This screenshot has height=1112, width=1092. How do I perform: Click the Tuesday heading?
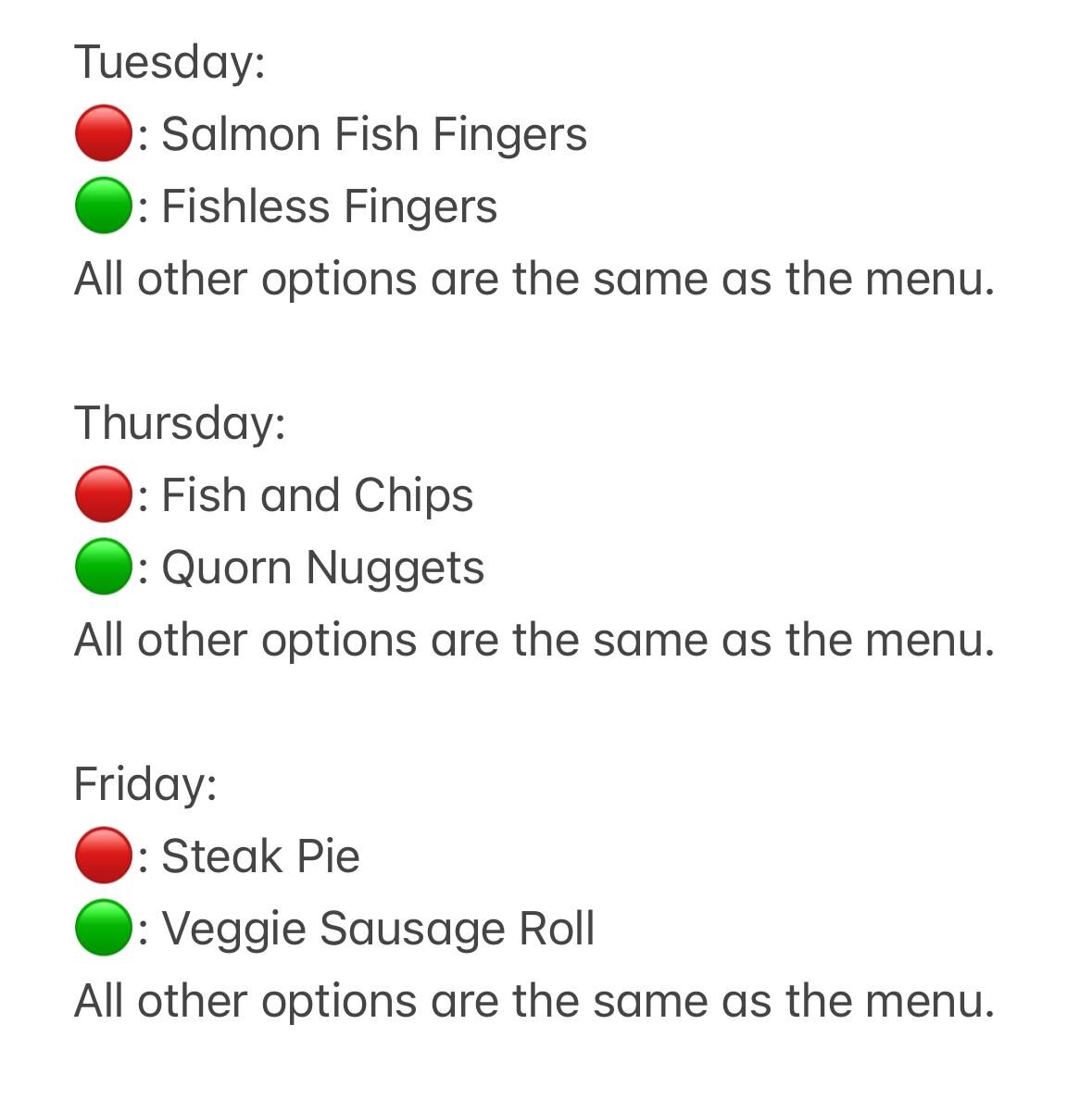point(169,63)
